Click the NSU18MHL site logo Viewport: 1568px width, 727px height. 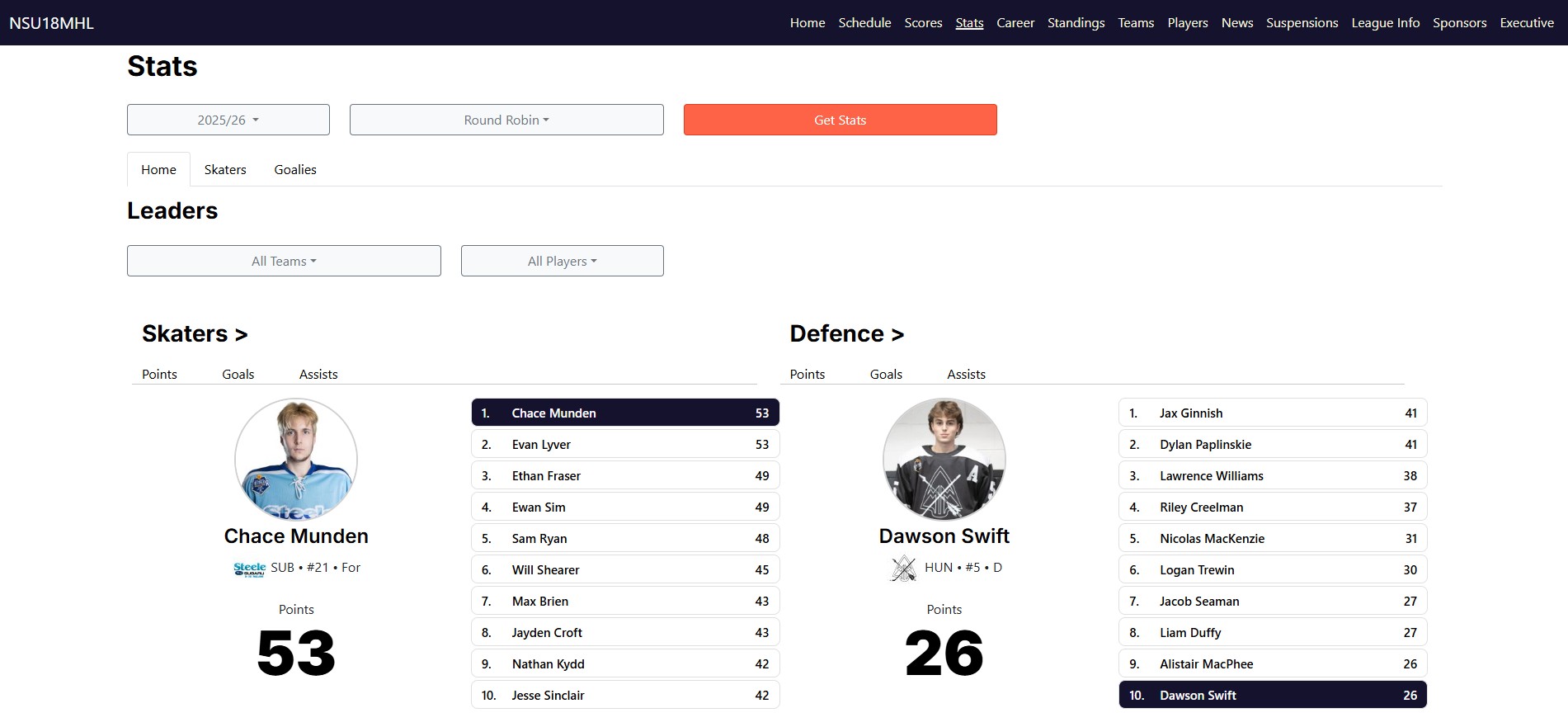coord(51,23)
